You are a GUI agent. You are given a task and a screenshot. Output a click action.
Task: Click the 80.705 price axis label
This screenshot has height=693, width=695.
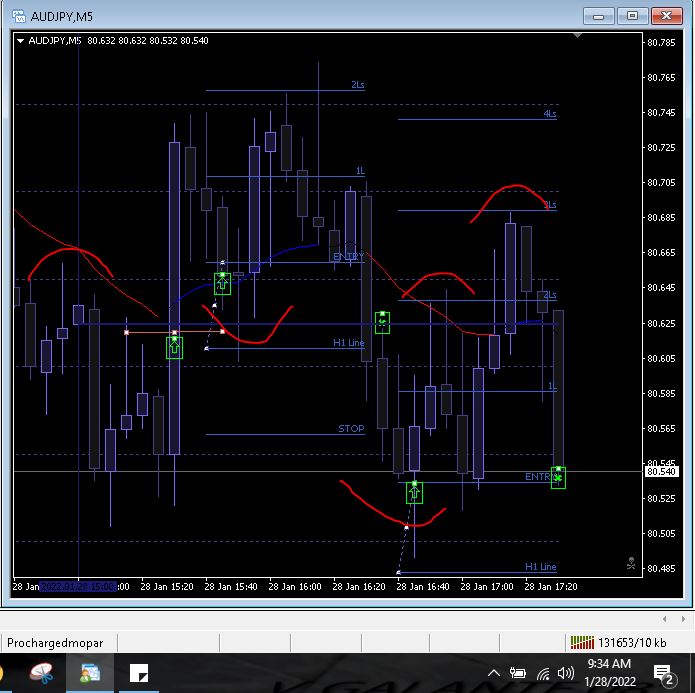point(661,183)
